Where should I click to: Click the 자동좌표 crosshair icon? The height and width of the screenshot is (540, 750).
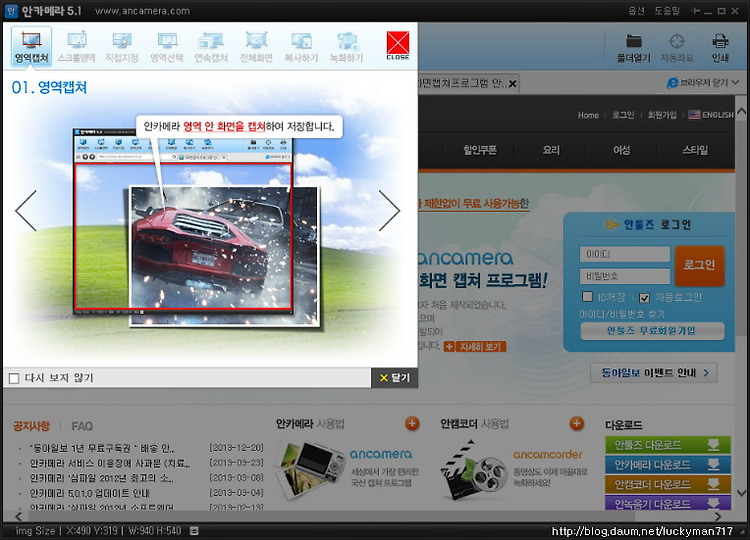click(x=676, y=47)
